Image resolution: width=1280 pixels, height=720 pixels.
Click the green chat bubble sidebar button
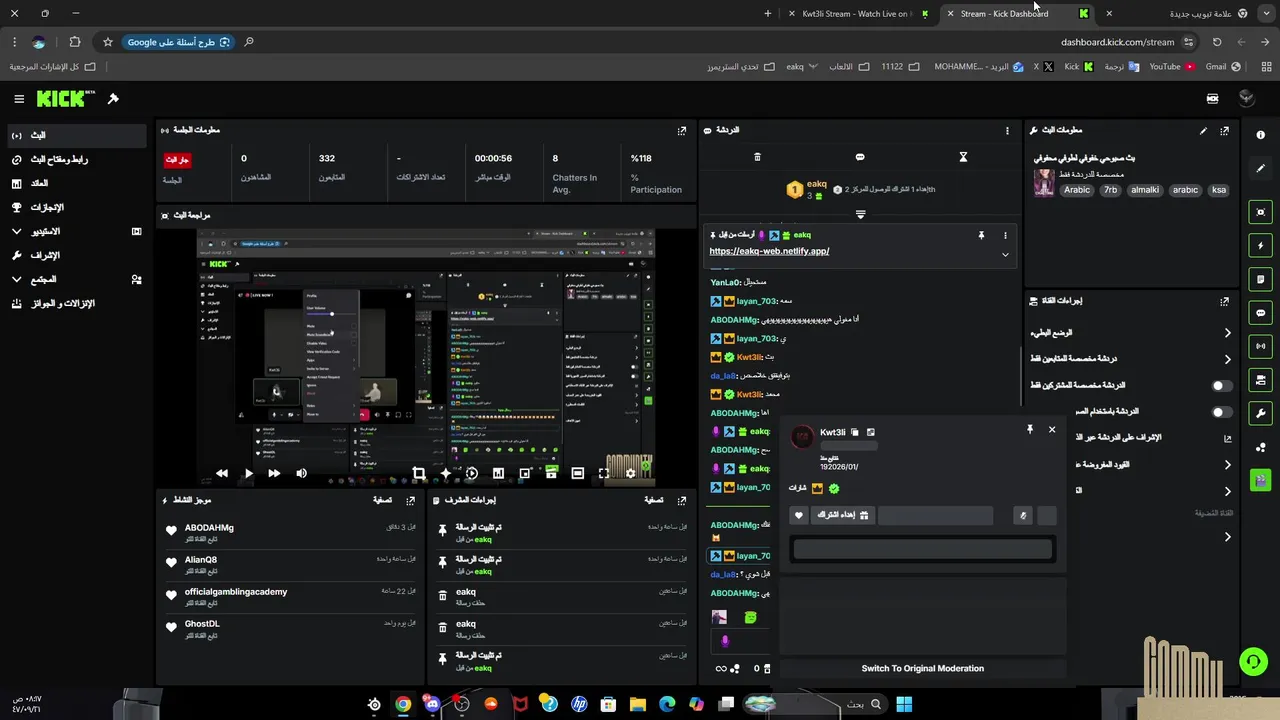(1260, 312)
